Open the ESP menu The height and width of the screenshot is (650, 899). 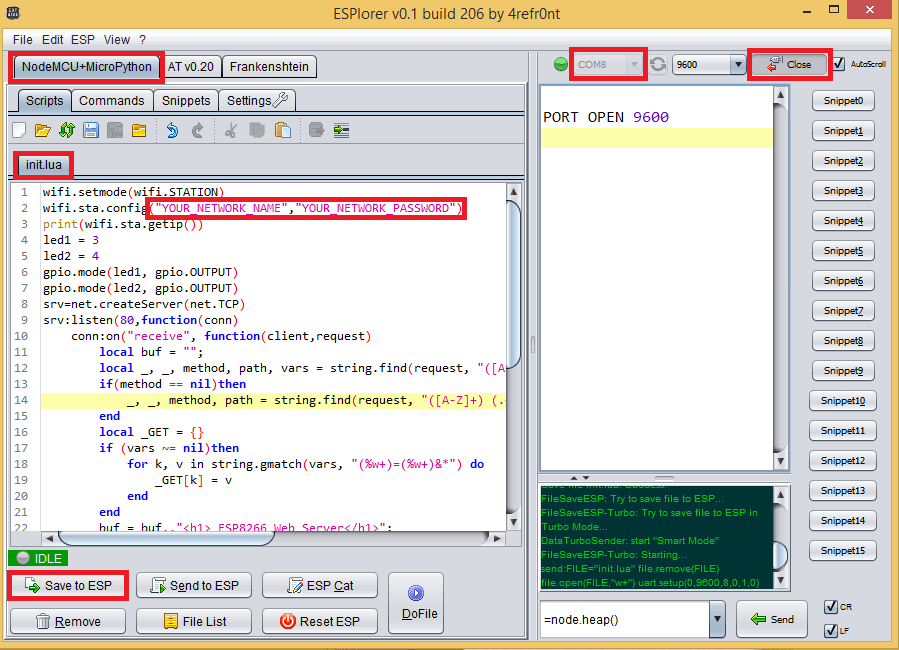[83, 39]
